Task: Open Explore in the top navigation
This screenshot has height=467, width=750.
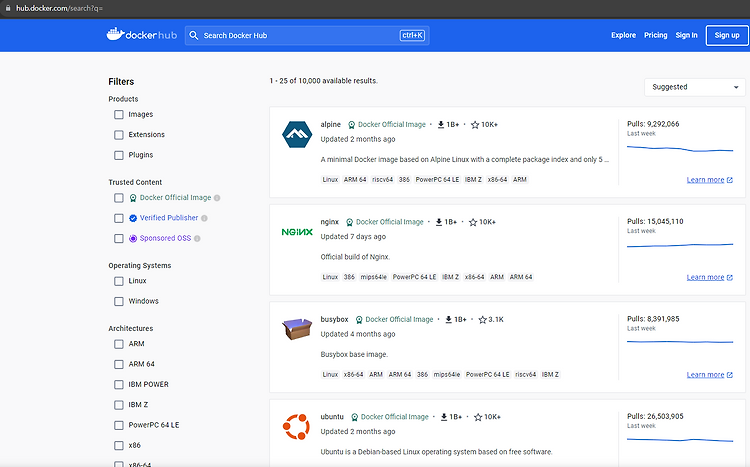Action: pyautogui.click(x=623, y=35)
